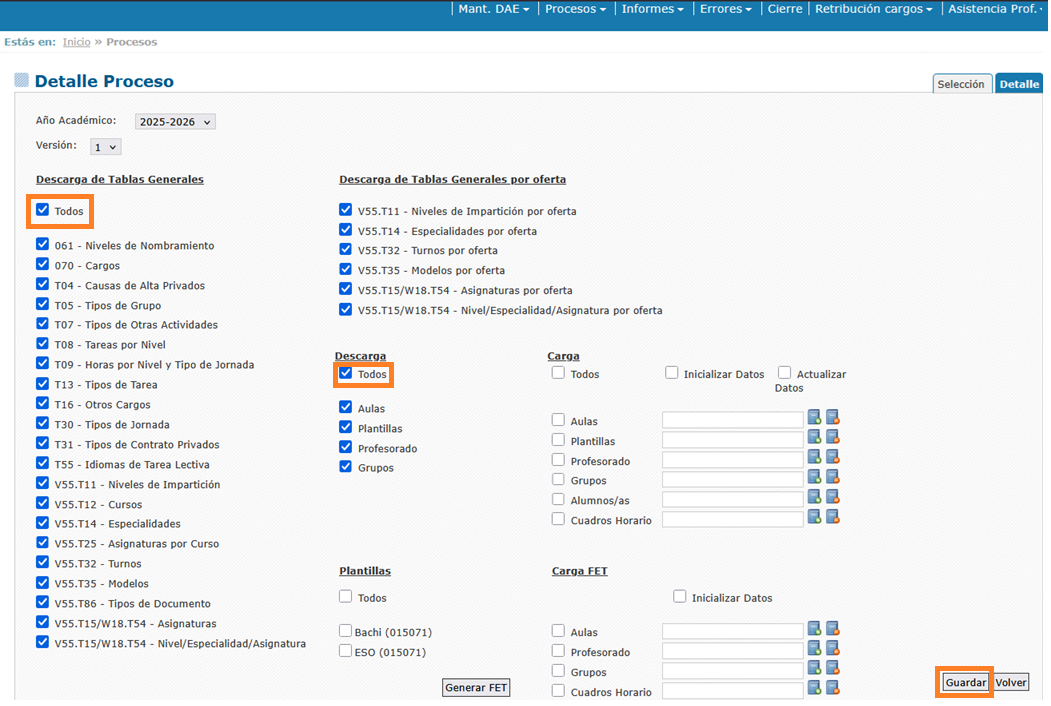Uncheck Todos under Descarga de Tablas Generales
The width and height of the screenshot is (1051, 706).
[x=43, y=210]
